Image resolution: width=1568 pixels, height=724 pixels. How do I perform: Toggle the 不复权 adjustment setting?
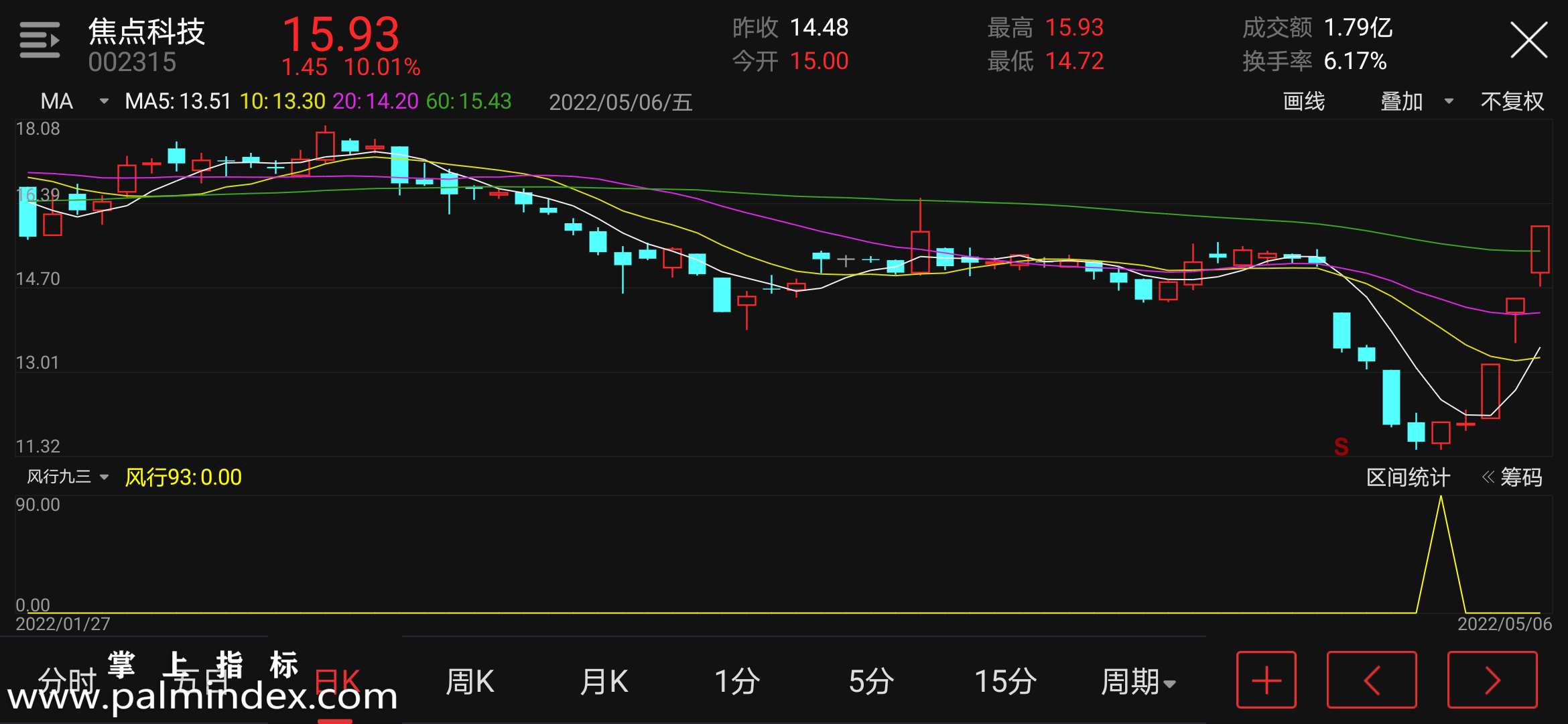[x=1512, y=101]
